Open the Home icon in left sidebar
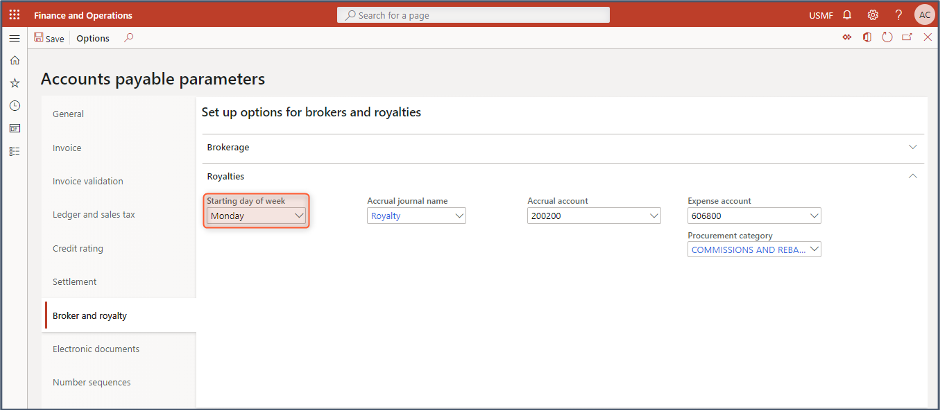 click(x=14, y=60)
